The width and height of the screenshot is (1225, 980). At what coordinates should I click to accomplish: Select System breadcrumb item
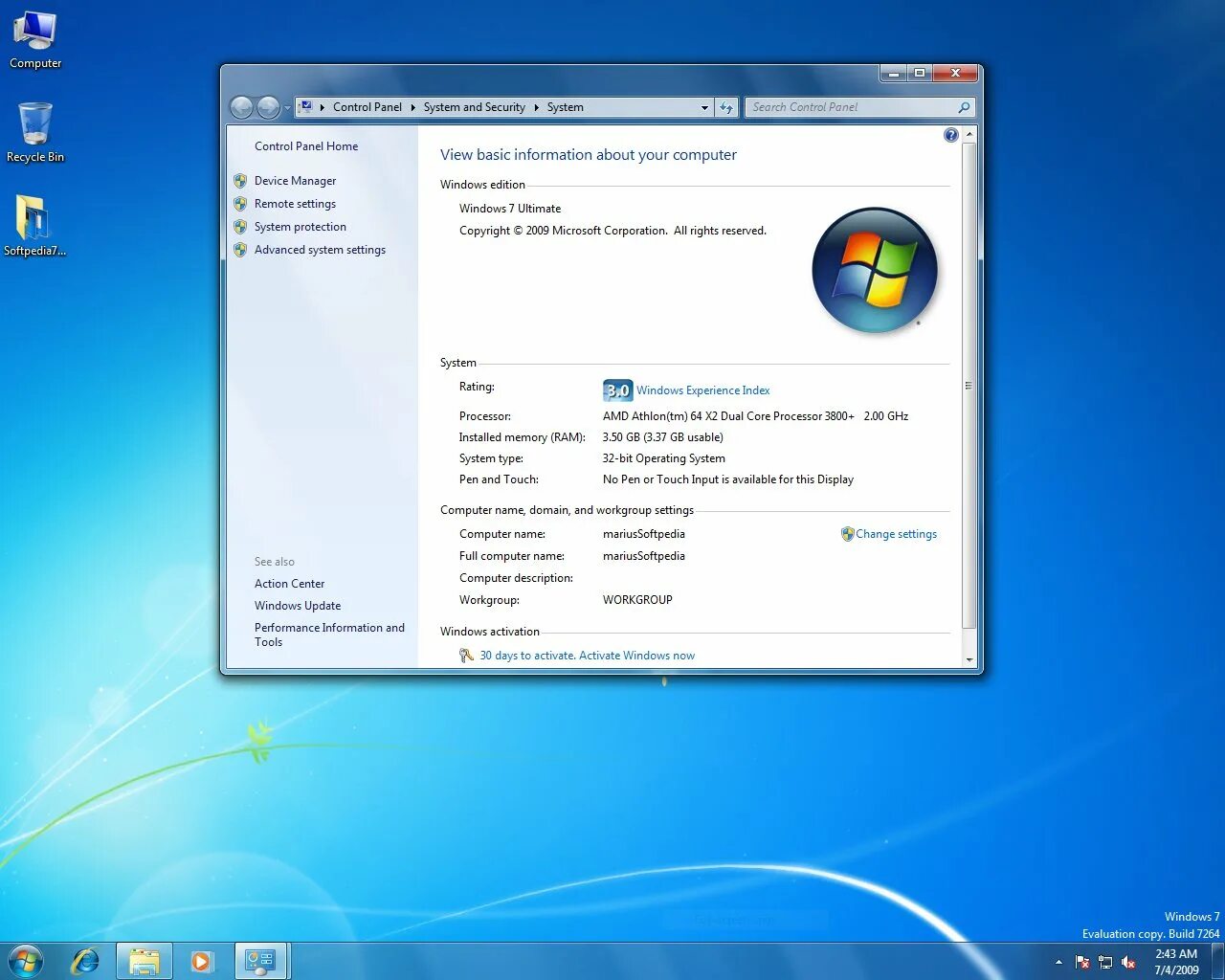tap(565, 107)
